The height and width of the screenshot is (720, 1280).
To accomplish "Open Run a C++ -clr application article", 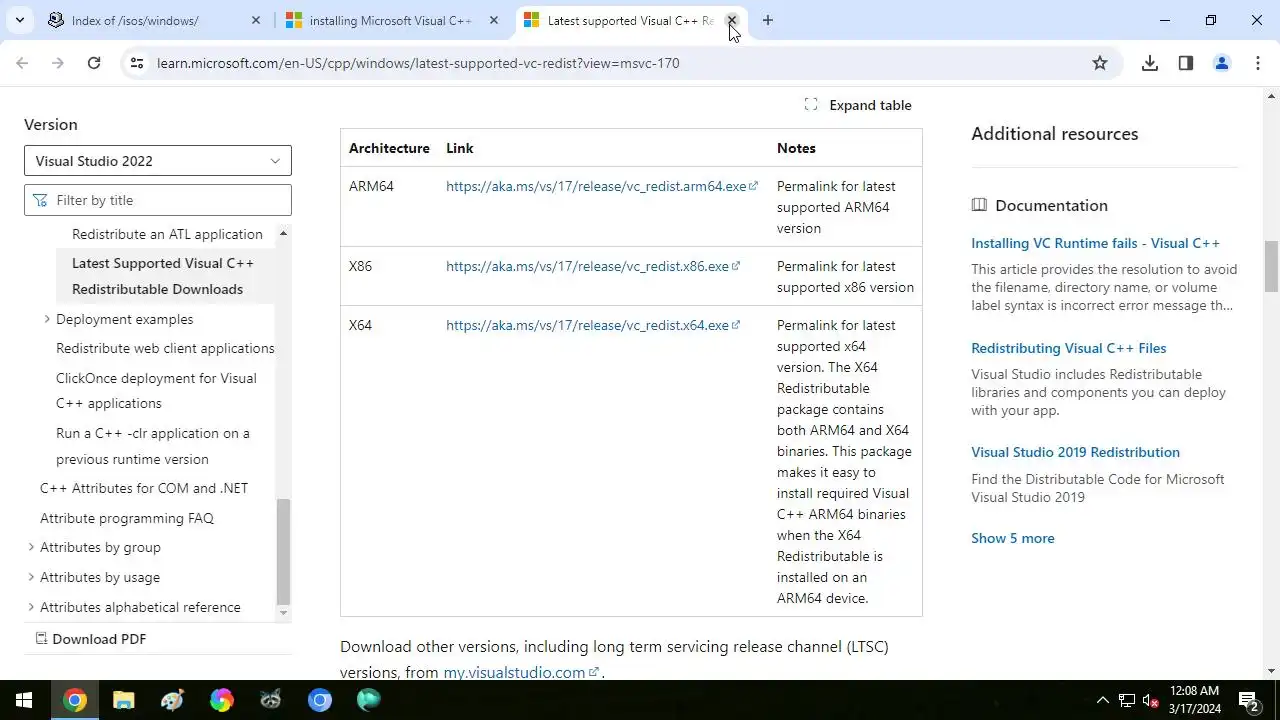I will click(x=153, y=446).
